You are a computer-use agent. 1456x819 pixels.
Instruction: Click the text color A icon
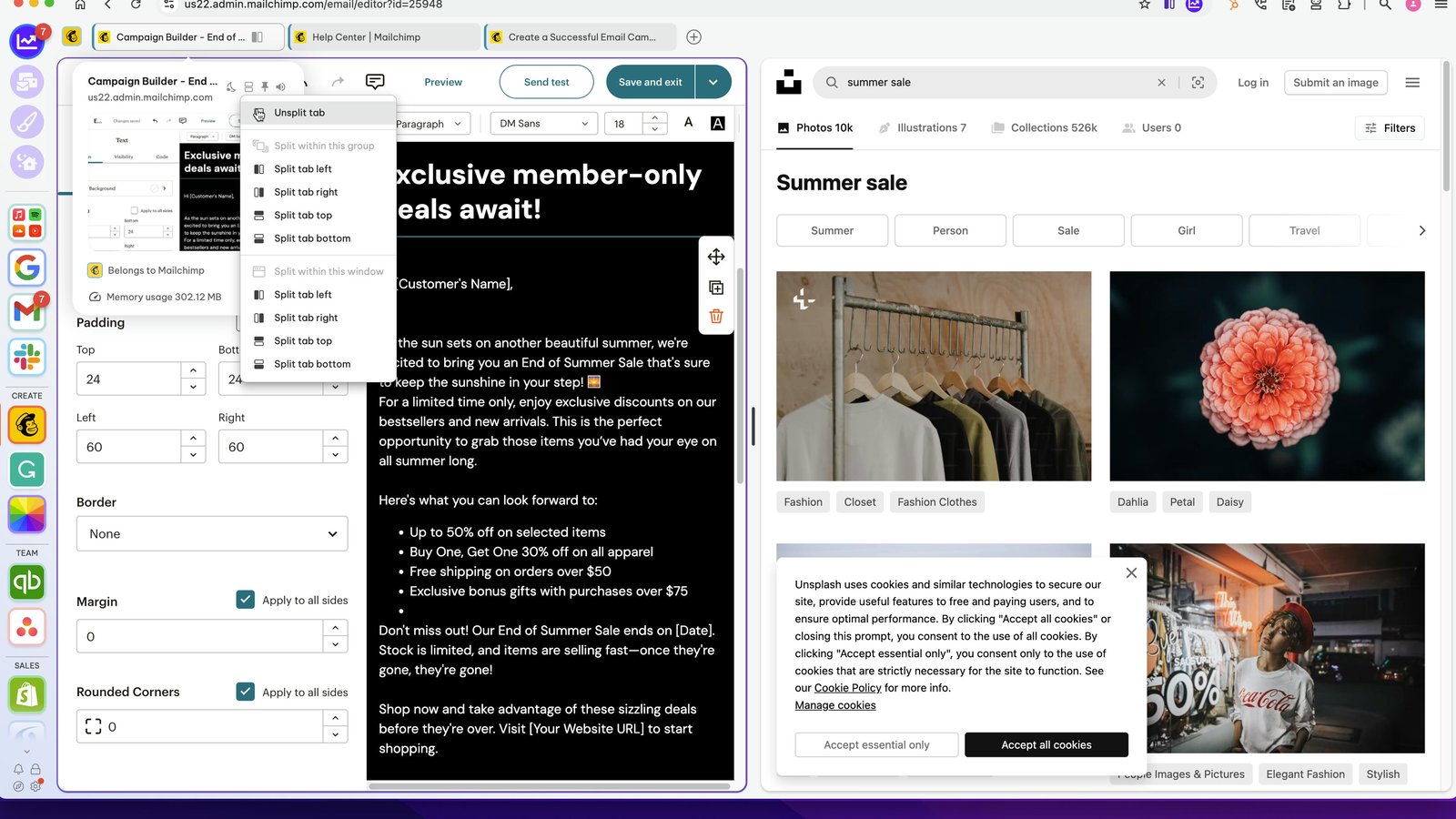[x=689, y=123]
